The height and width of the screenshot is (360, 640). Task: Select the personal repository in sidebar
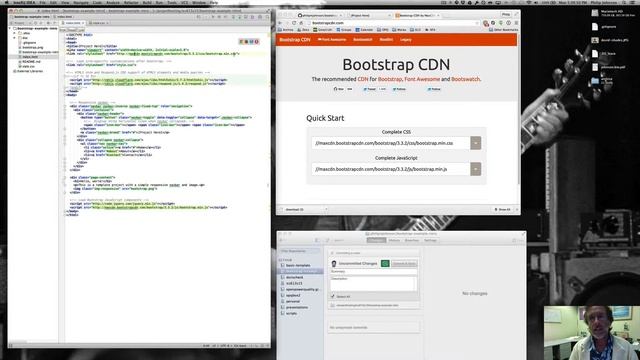293,301
